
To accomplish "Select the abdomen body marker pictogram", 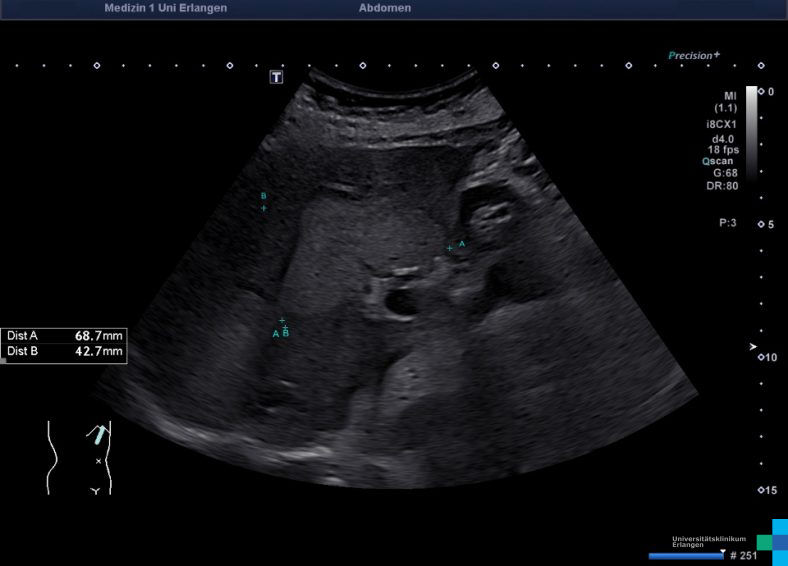I will pos(79,457).
